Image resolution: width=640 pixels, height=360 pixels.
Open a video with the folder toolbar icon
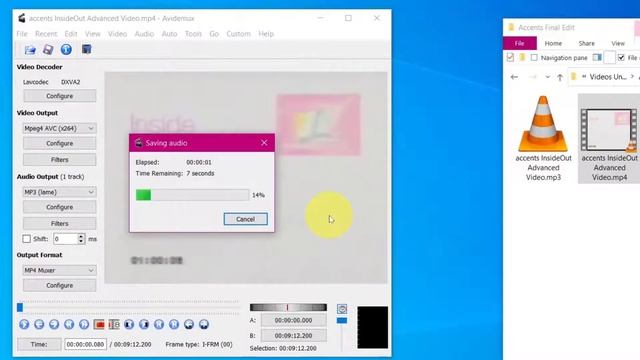30,50
